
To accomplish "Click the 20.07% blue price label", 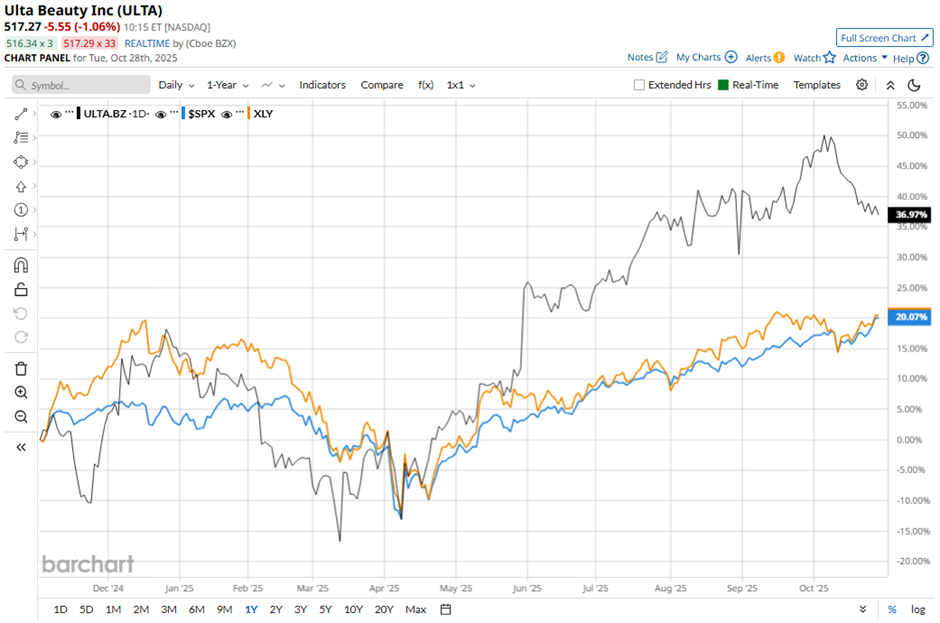I will click(x=910, y=317).
